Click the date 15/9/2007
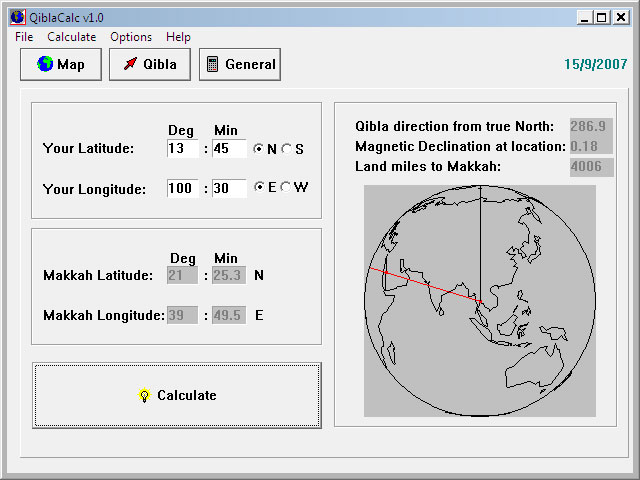640x480 pixels. coord(596,64)
